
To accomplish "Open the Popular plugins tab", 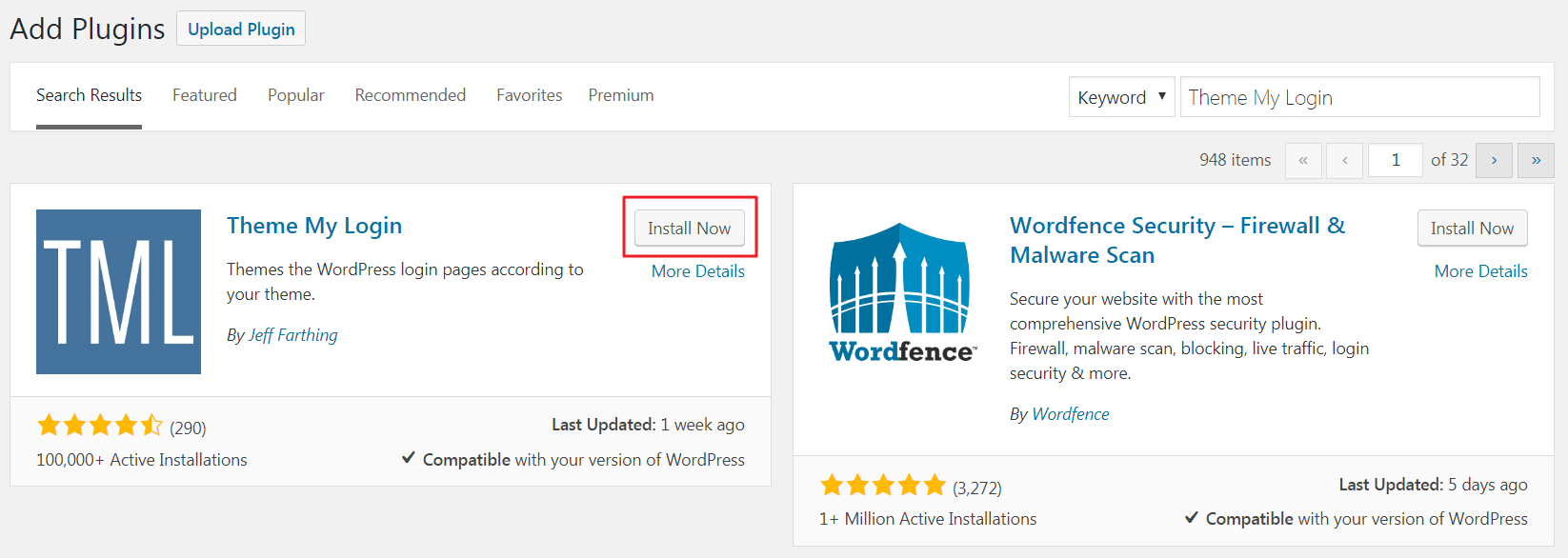I will 295,95.
